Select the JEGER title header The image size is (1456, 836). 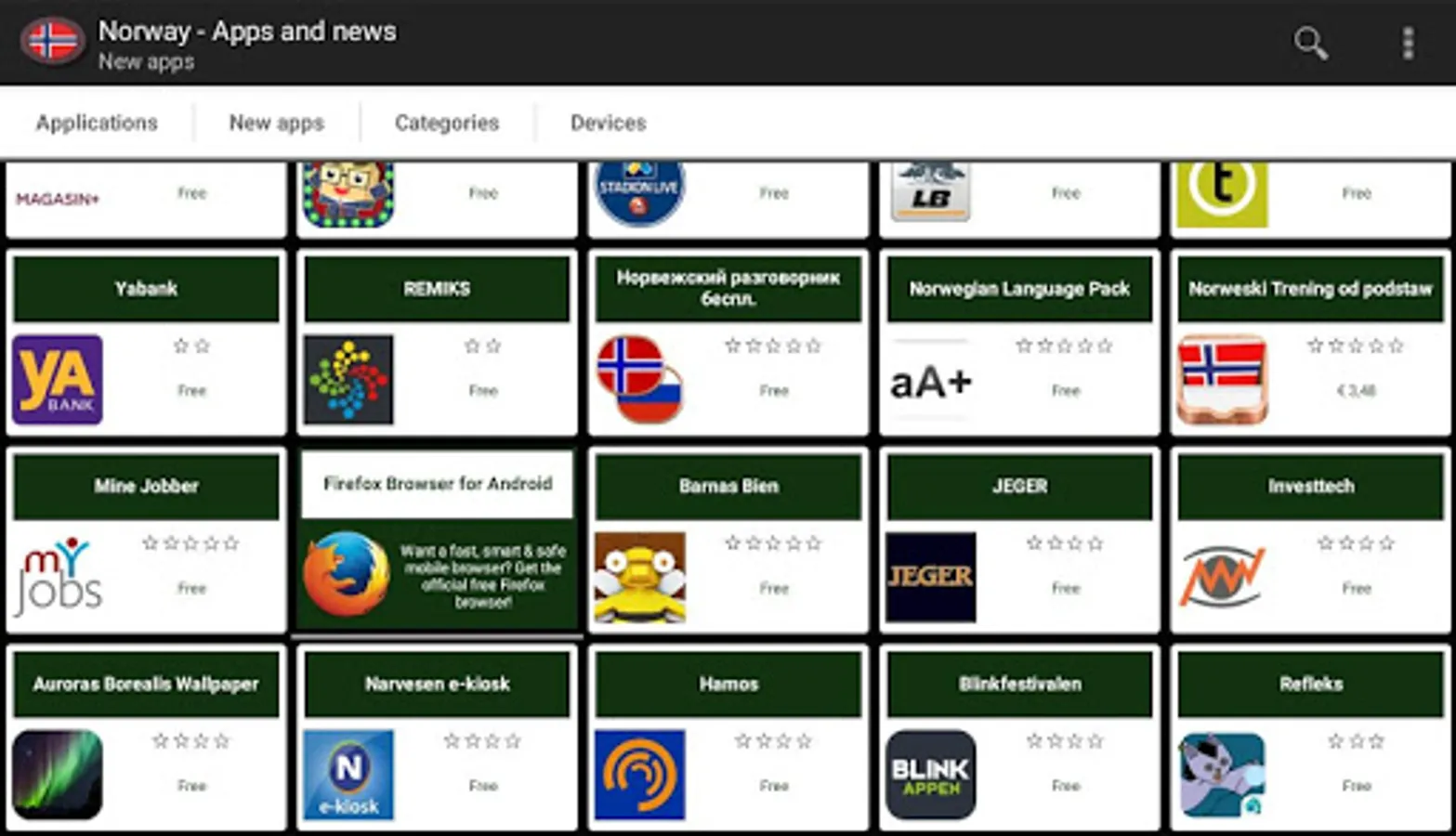1019,486
